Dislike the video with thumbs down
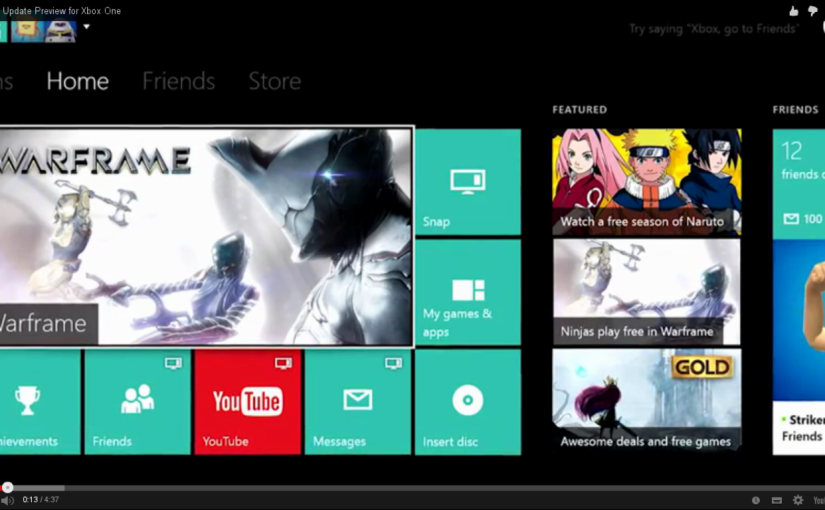This screenshot has height=510, width=825. [812, 11]
